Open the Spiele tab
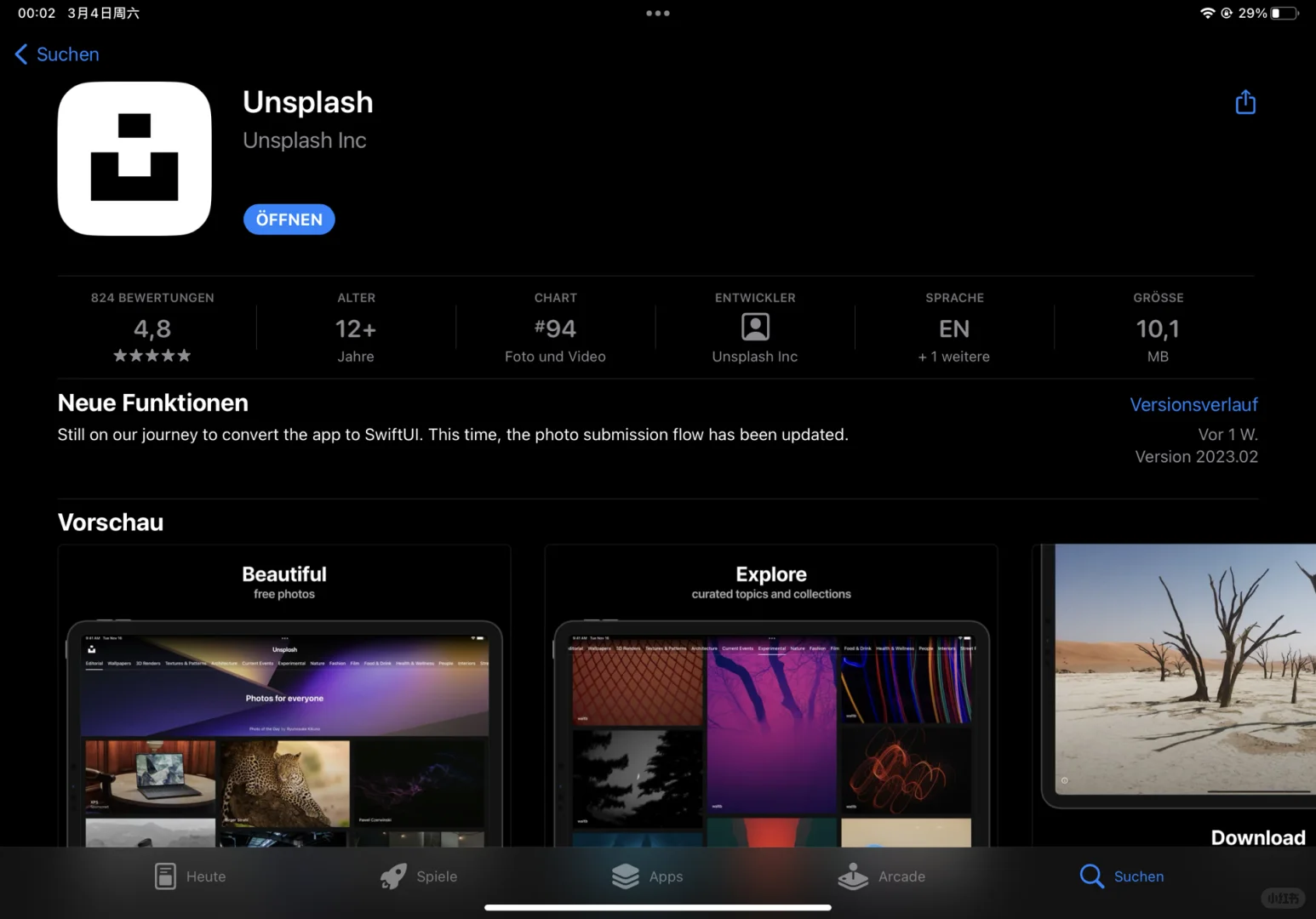1316x919 pixels. 418,876
